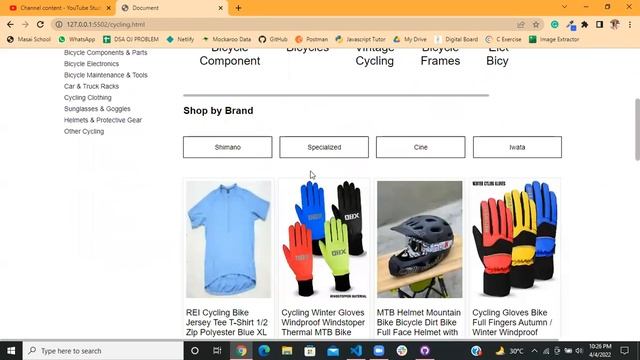This screenshot has width=640, height=360.
Task: Open File Explorer from taskbar
Action: click(287, 351)
